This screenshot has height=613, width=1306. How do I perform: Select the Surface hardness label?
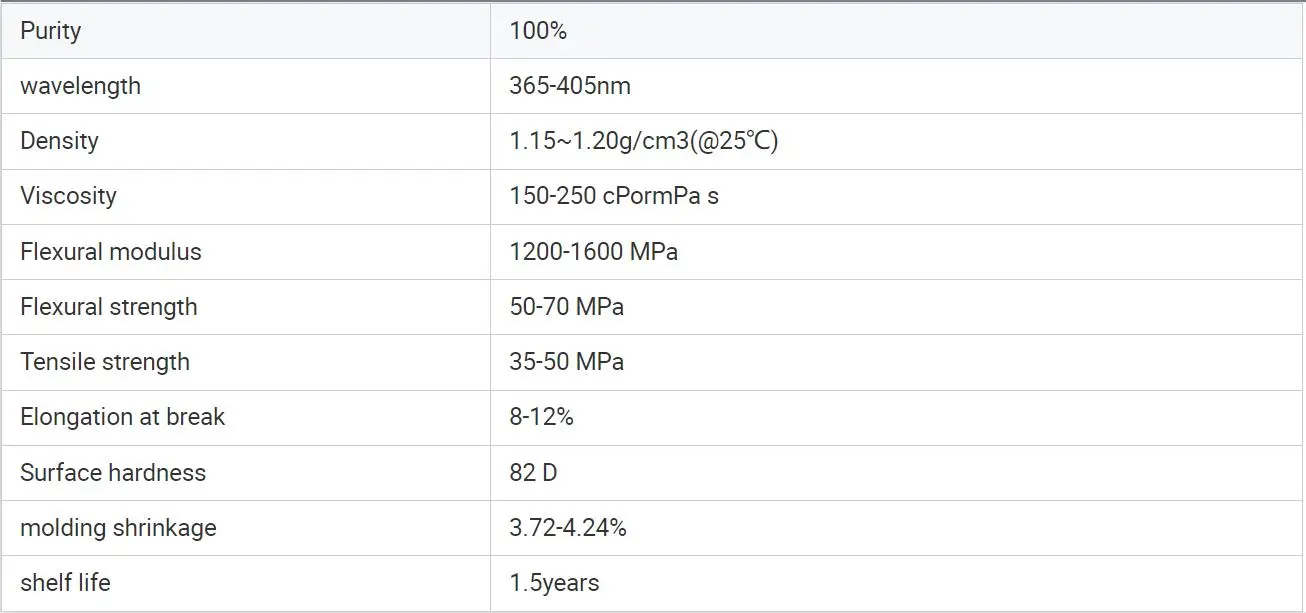click(113, 473)
